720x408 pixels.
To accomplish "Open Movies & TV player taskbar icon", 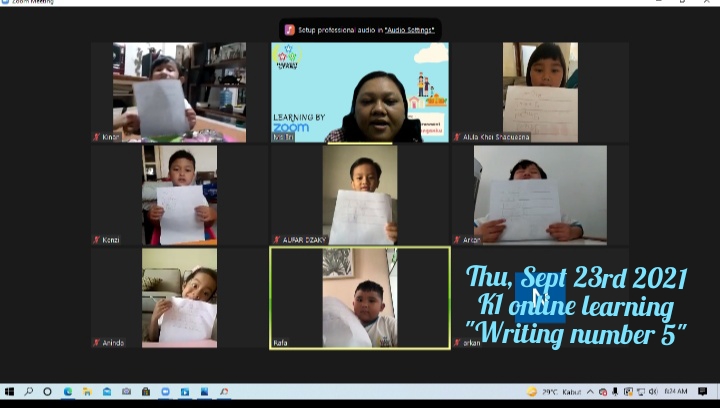I will (x=185, y=391).
